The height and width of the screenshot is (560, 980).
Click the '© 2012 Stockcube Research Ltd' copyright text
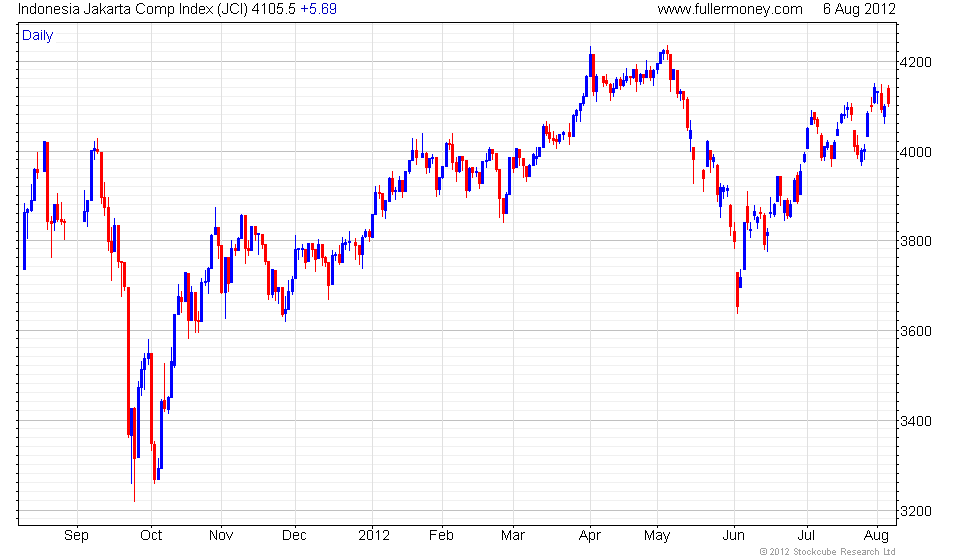tap(828, 552)
